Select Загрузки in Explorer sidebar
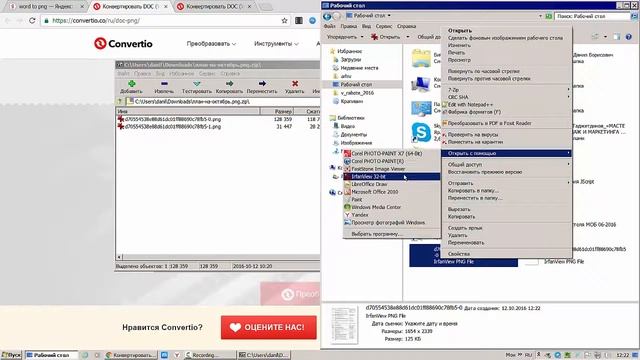The height and width of the screenshot is (360, 640). pos(350,59)
